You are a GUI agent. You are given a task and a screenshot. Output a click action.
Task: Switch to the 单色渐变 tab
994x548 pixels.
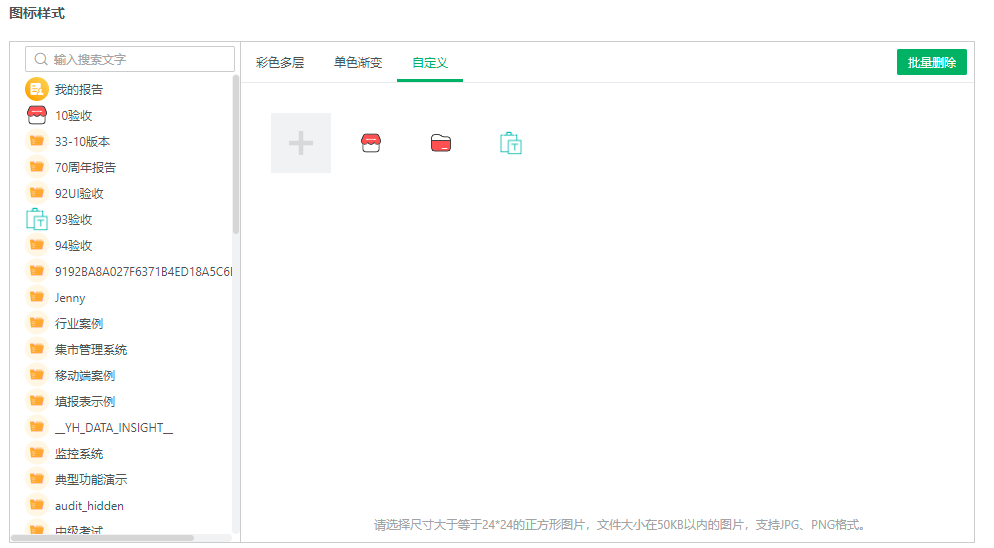(358, 62)
